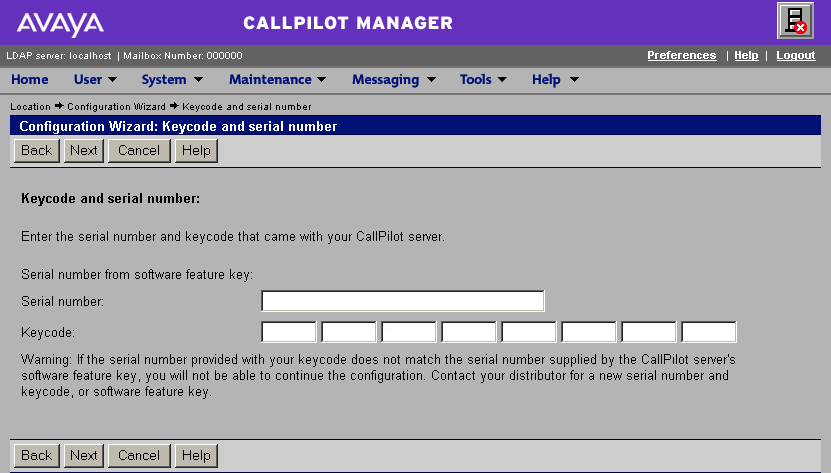Open the Messaging menu
831x473 pixels.
394,80
